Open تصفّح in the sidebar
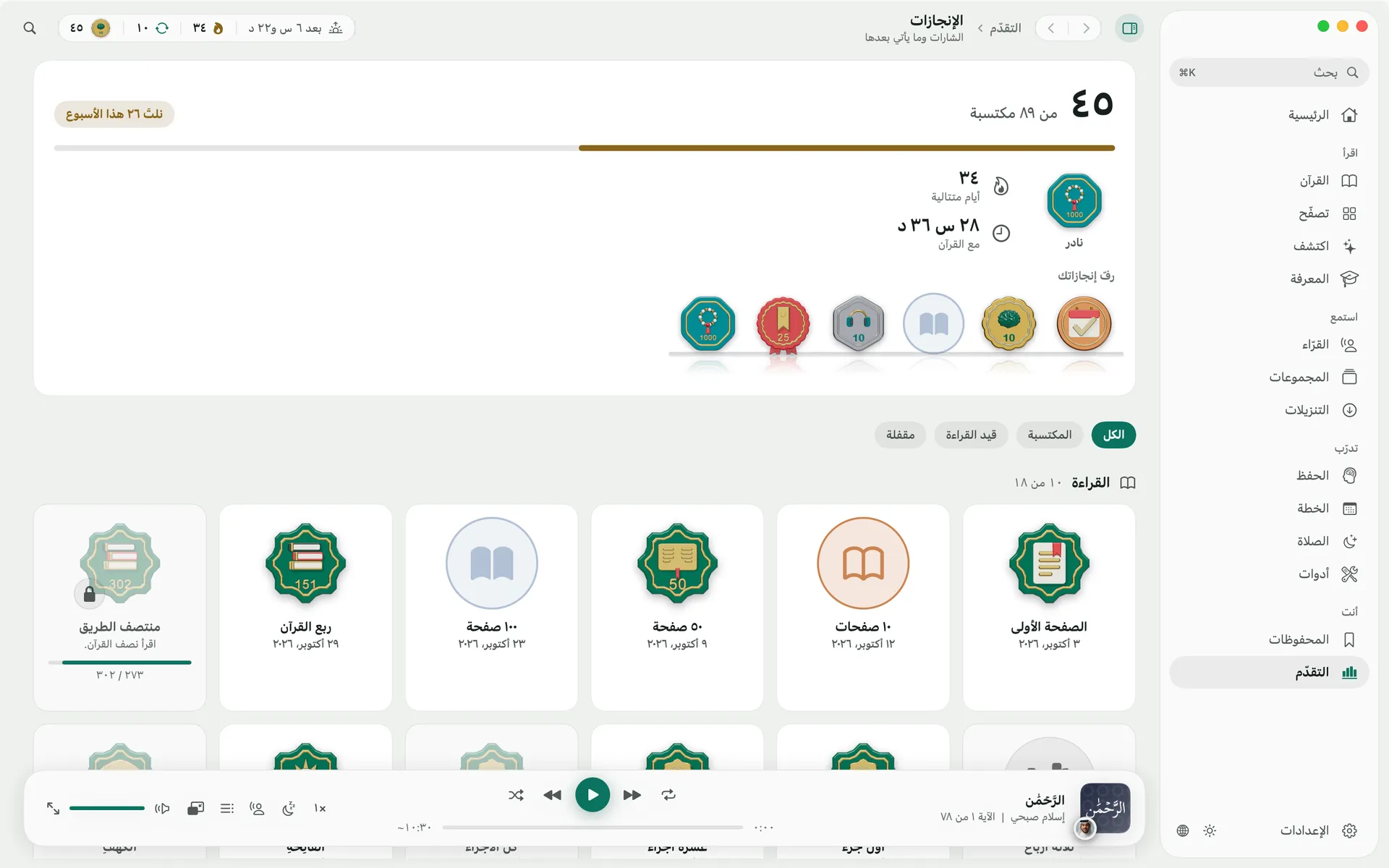The width and height of the screenshot is (1389, 868). 1269,213
